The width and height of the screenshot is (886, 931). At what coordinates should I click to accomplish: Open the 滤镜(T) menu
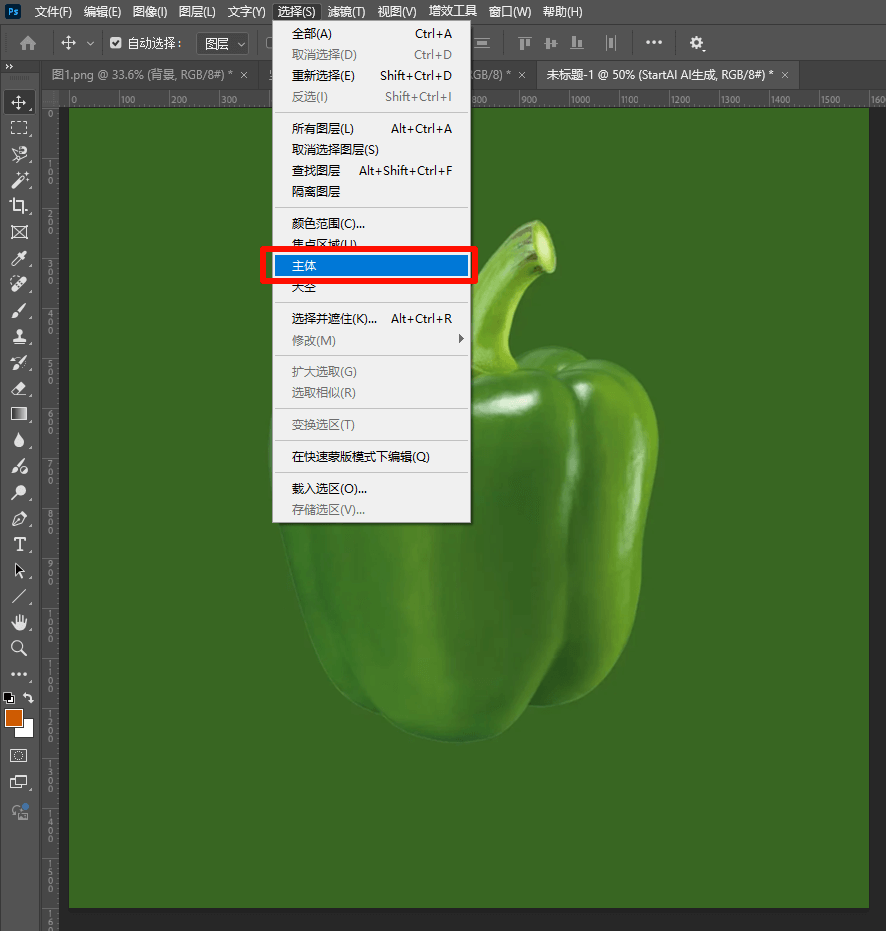346,12
